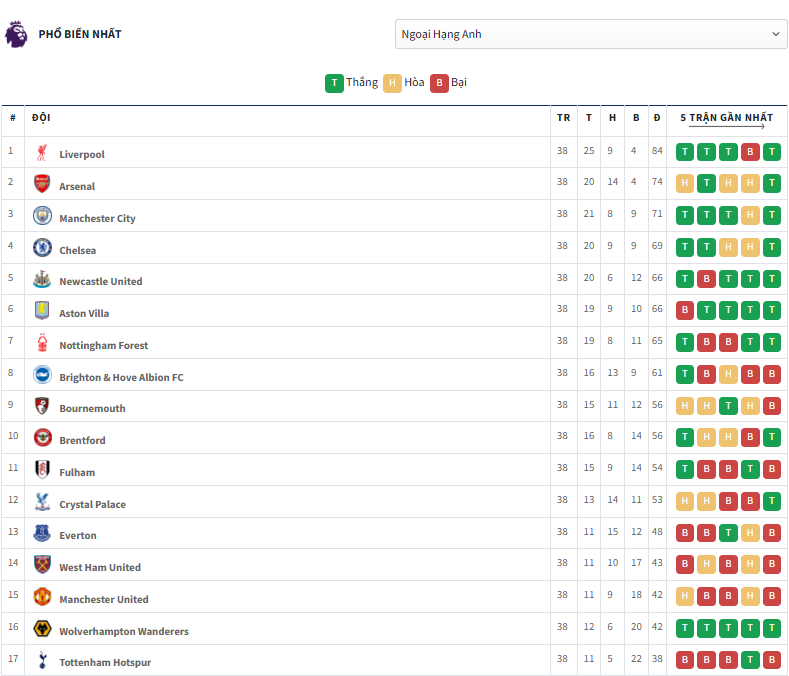Click the Arsenal club crest
This screenshot has height=676, width=789.
tap(42, 184)
